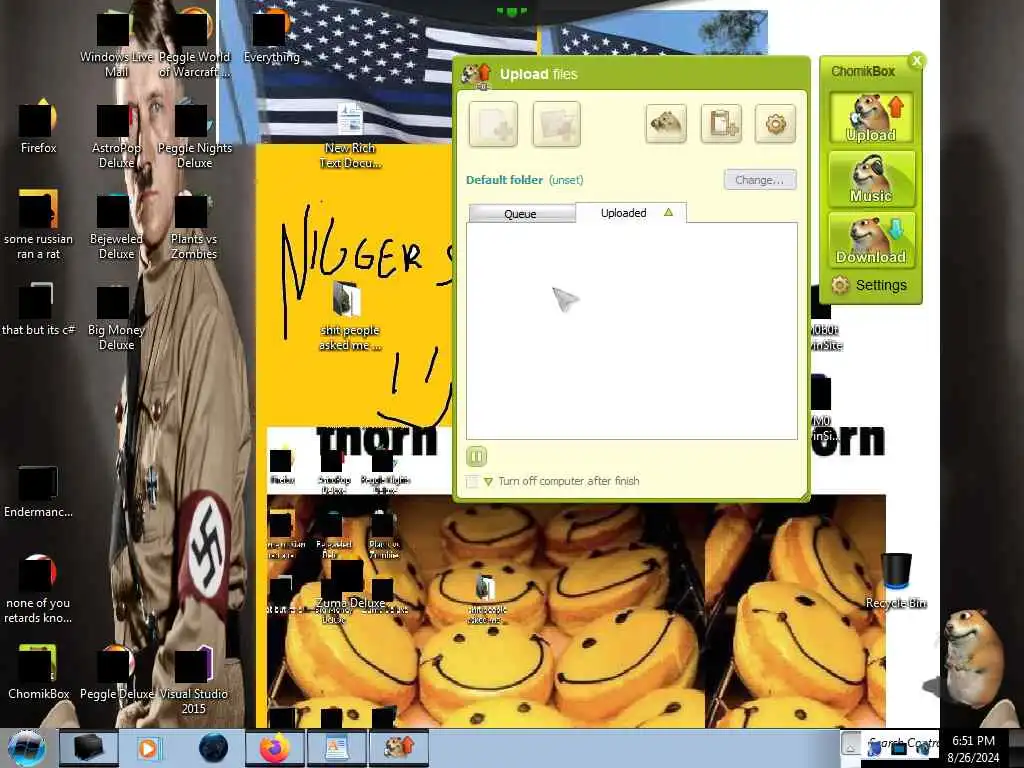Viewport: 1024px width, 768px height.
Task: Select the Peggle Deluxe desktop icon
Action: (116, 673)
